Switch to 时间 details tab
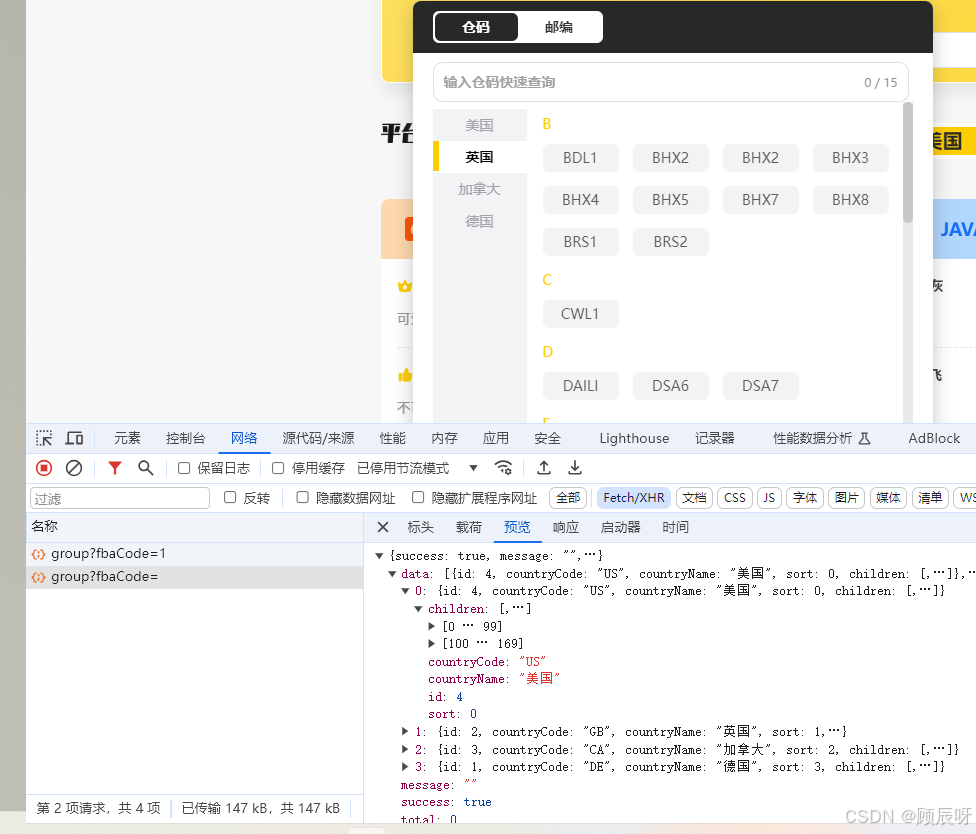This screenshot has height=834, width=976. (x=675, y=527)
